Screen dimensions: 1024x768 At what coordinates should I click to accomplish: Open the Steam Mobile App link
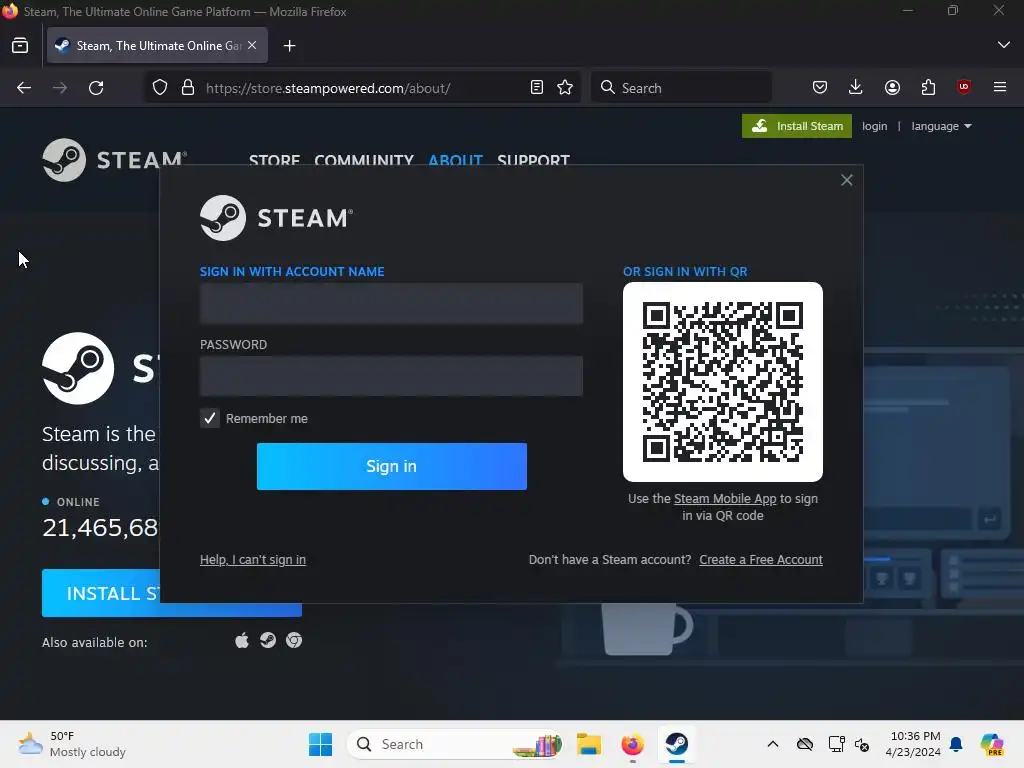725,498
